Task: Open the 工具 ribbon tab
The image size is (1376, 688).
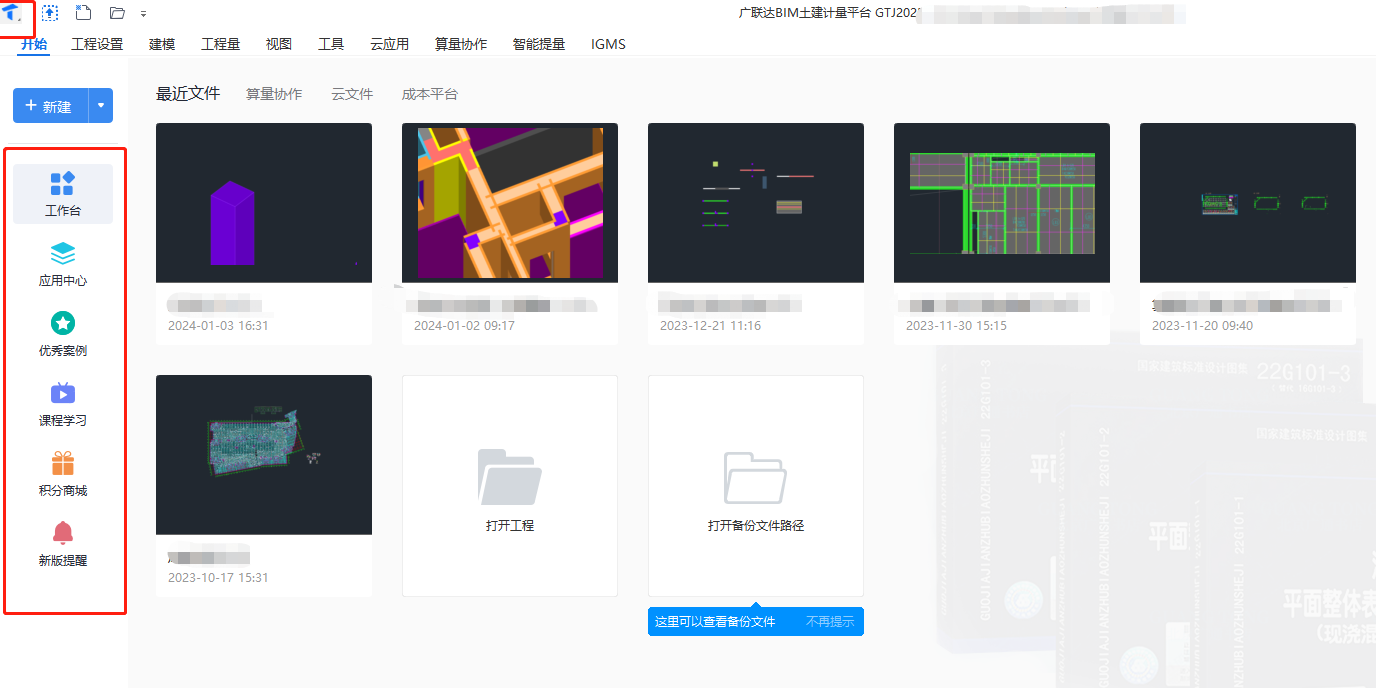Action: tap(331, 44)
